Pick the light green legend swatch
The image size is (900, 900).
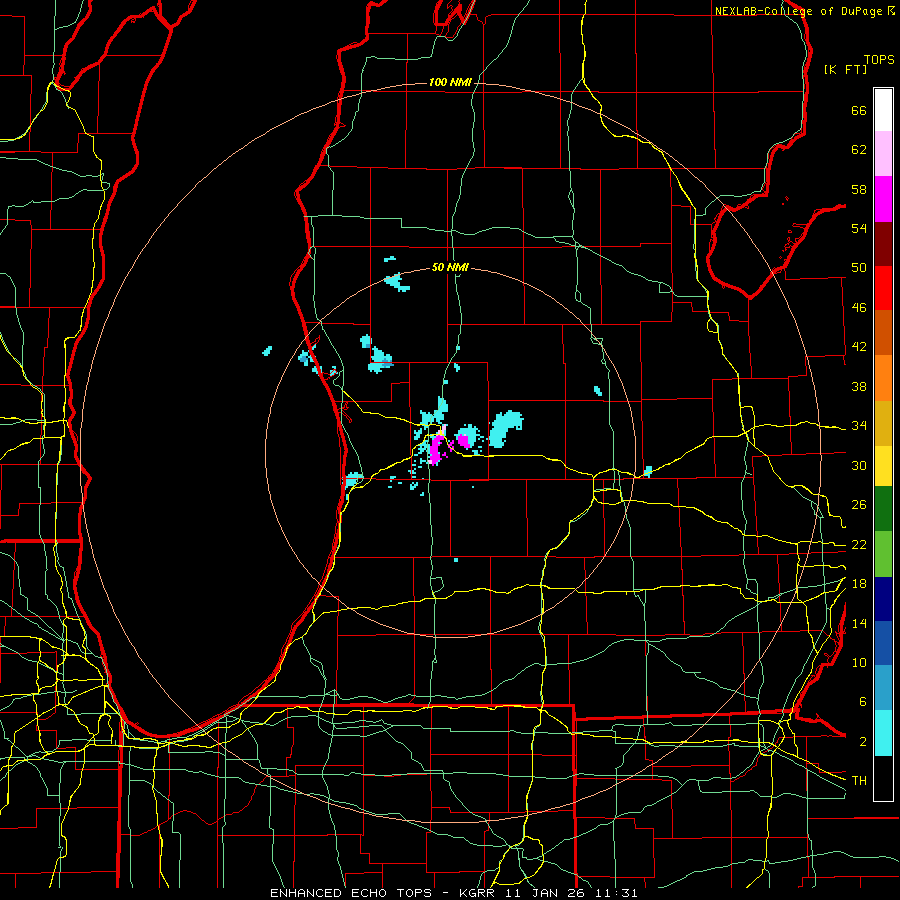(883, 554)
